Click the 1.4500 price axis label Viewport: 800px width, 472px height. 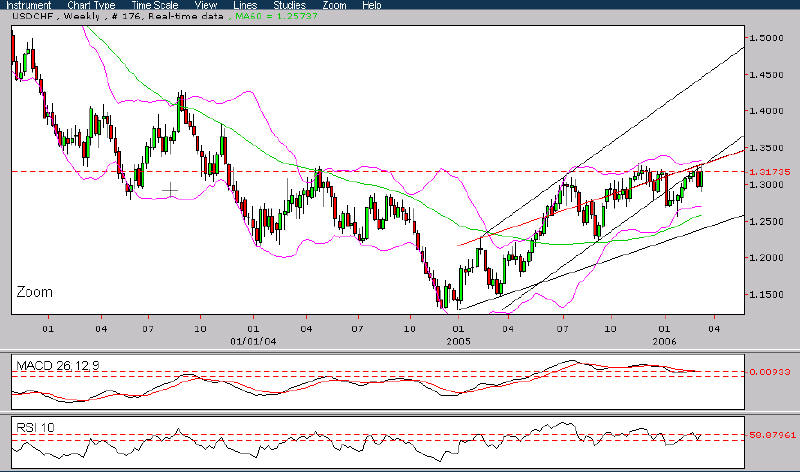[766, 75]
